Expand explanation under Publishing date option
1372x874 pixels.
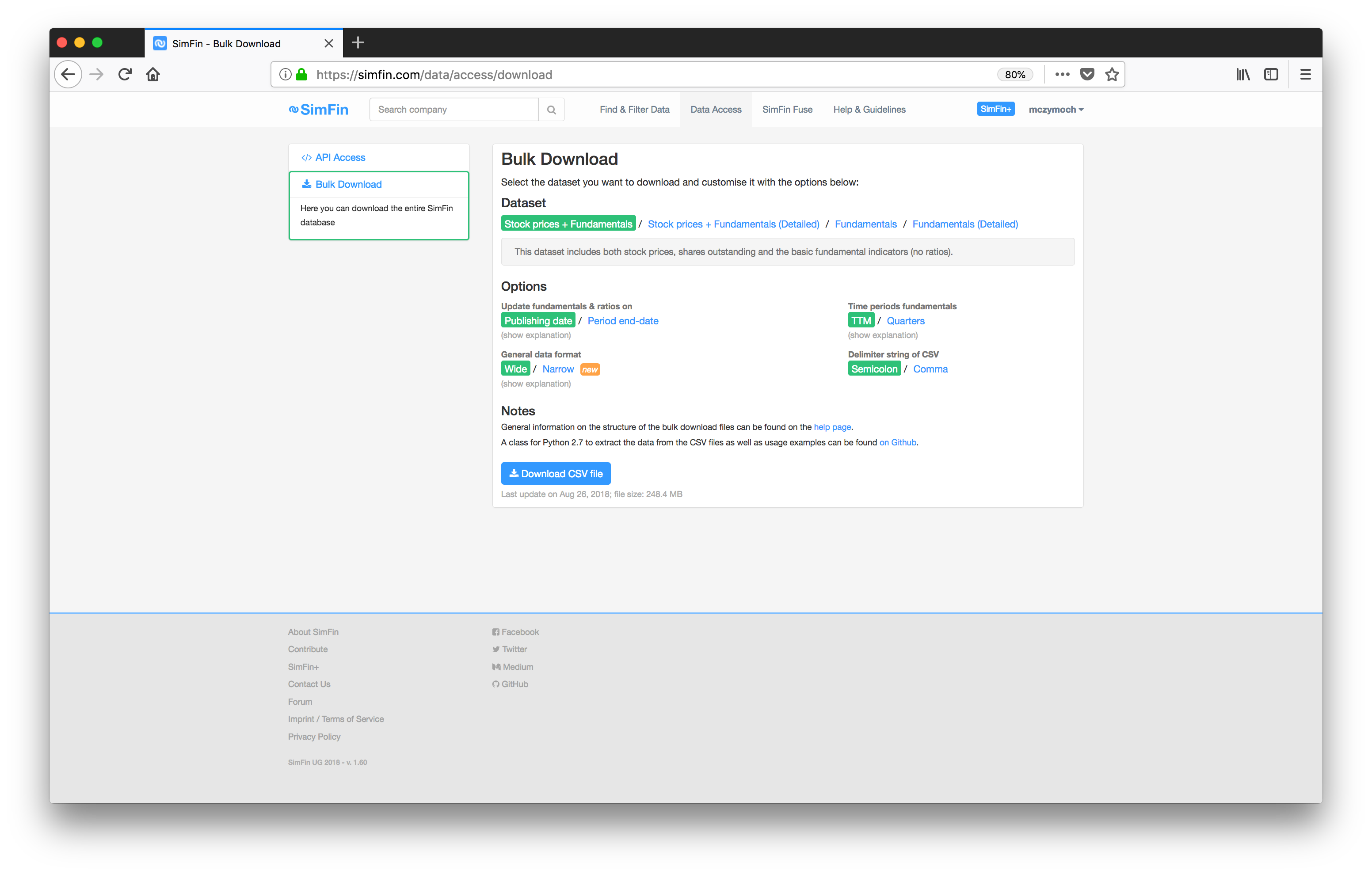pos(536,335)
